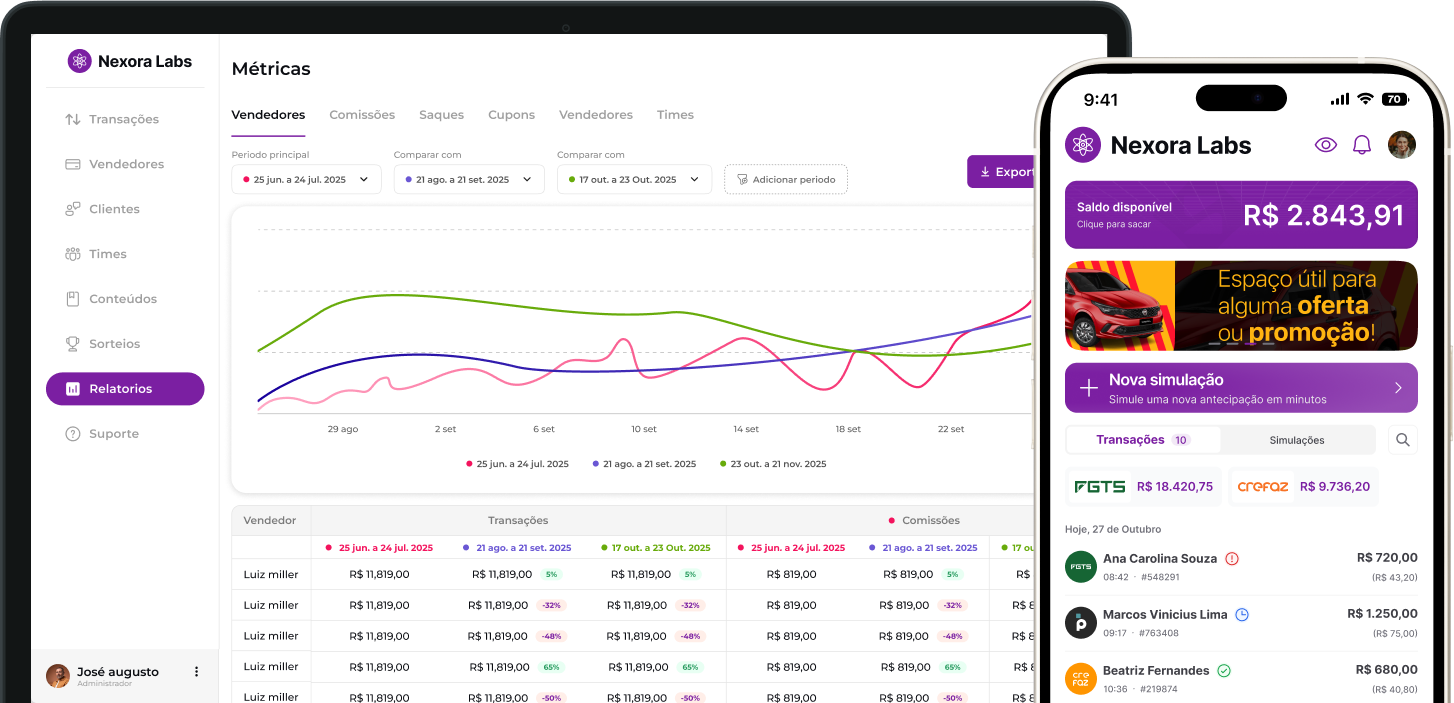Screen dimensions: 1454x703
Task: Click the phone's Nexora Labs atom logo
Action: 1083,145
